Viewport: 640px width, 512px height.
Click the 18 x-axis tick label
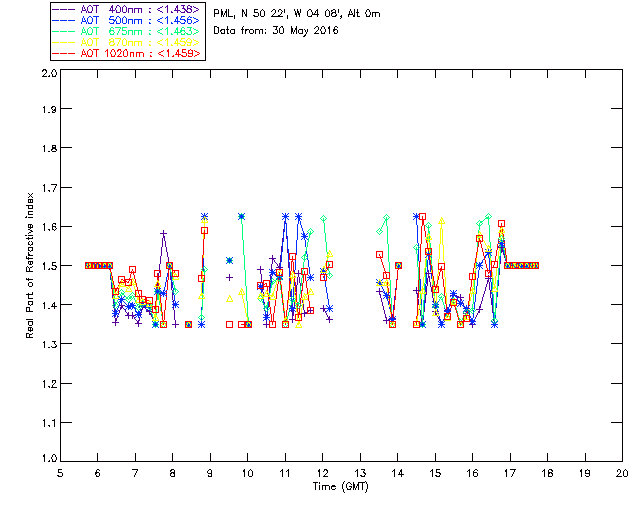tap(547, 473)
